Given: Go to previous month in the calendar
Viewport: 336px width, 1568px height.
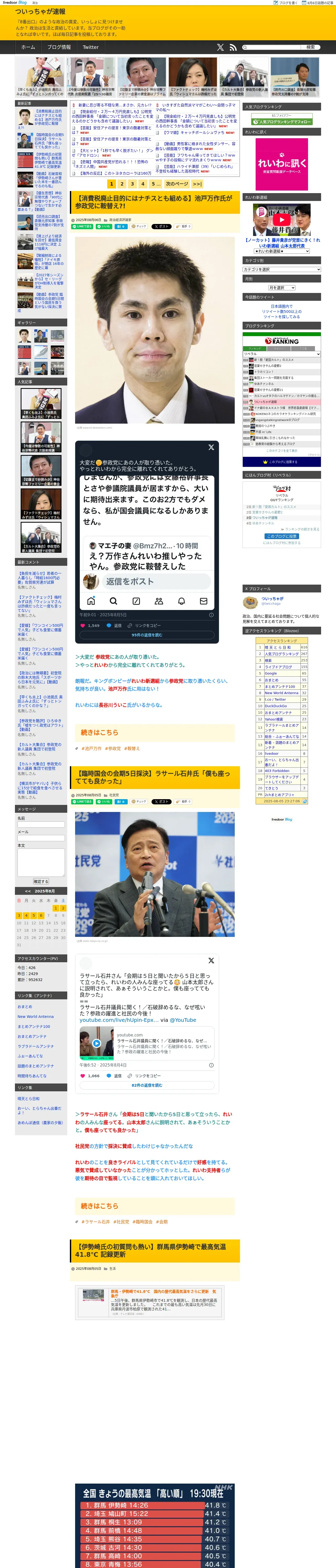Looking at the screenshot, I should 27,891.
